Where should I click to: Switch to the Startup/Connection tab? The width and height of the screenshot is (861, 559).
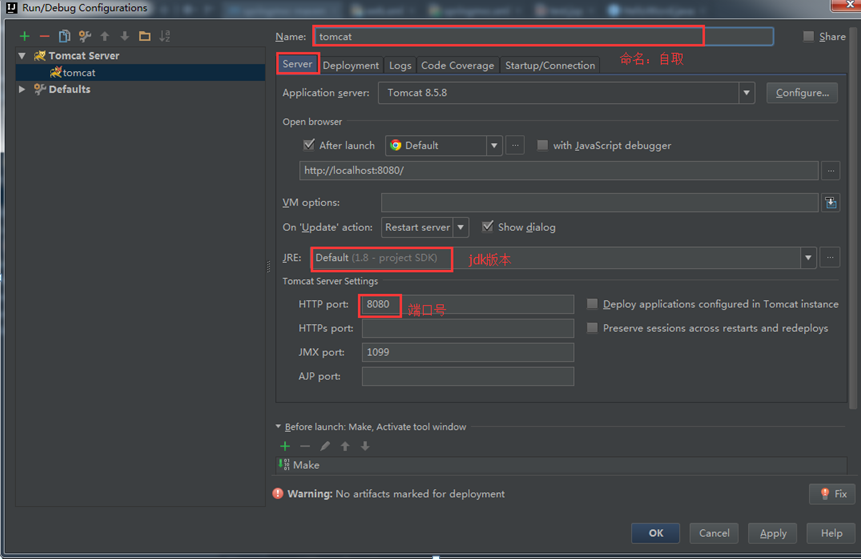[x=550, y=65]
